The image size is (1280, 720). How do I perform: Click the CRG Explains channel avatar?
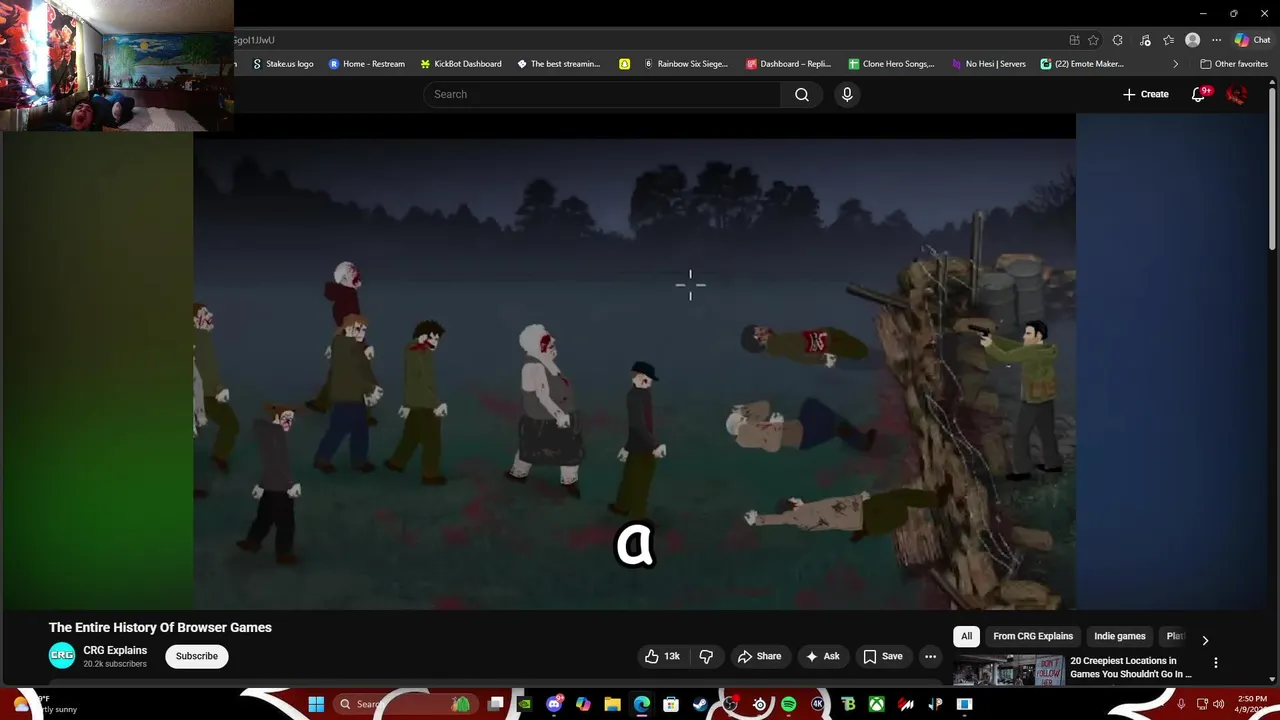(x=62, y=656)
